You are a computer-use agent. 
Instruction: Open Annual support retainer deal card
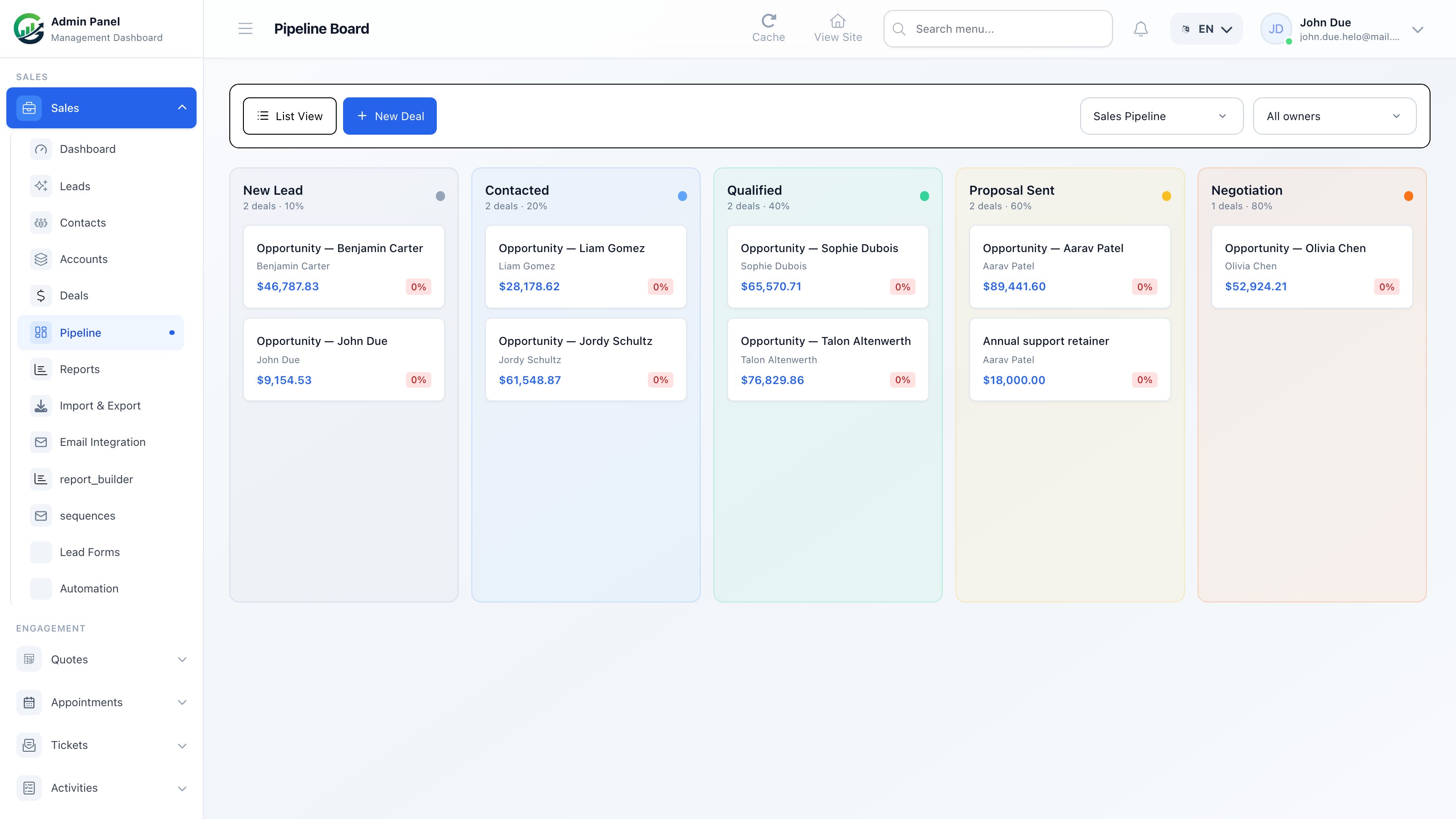click(1069, 359)
